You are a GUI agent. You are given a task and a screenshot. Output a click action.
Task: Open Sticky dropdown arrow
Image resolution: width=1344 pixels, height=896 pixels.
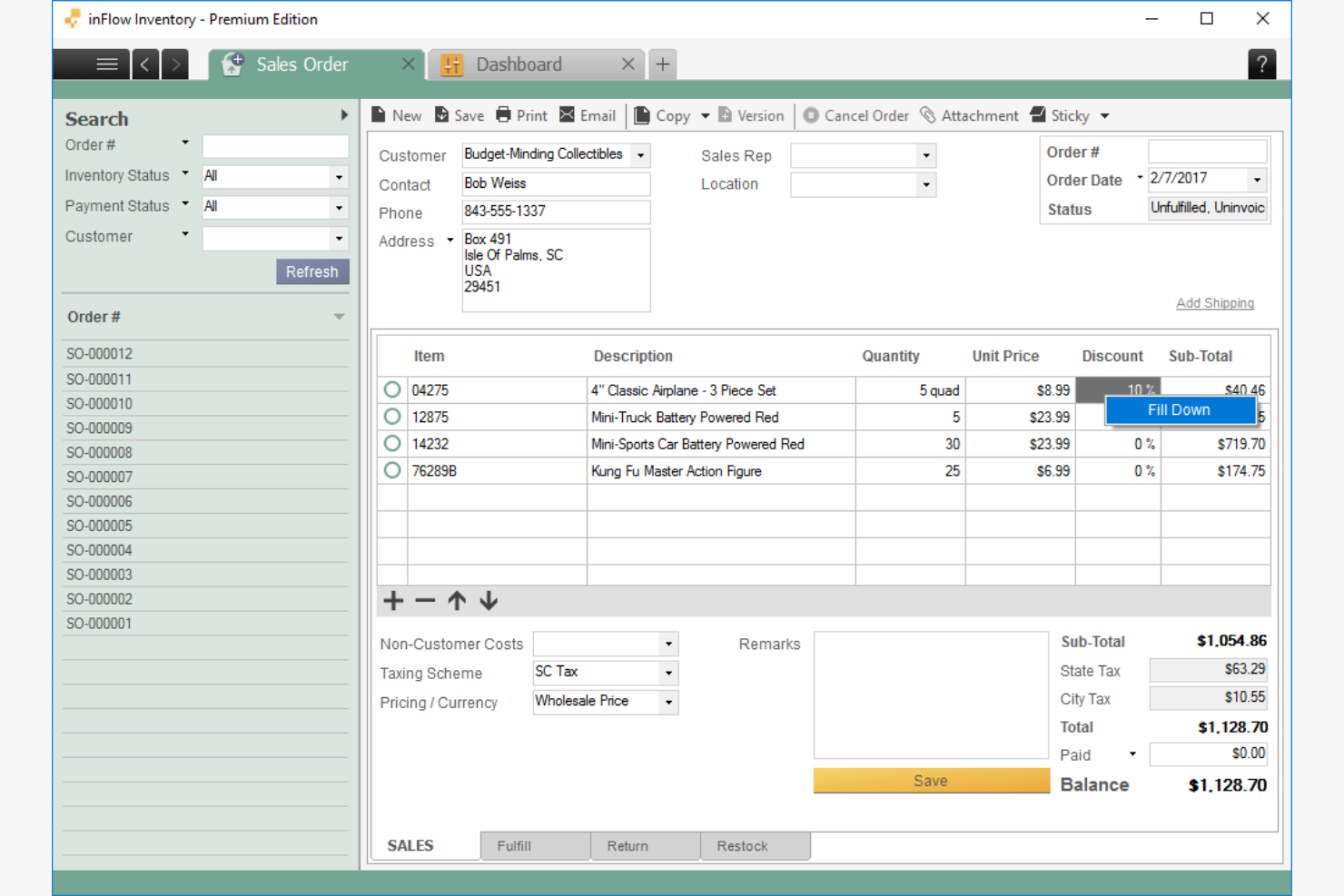pos(1104,116)
